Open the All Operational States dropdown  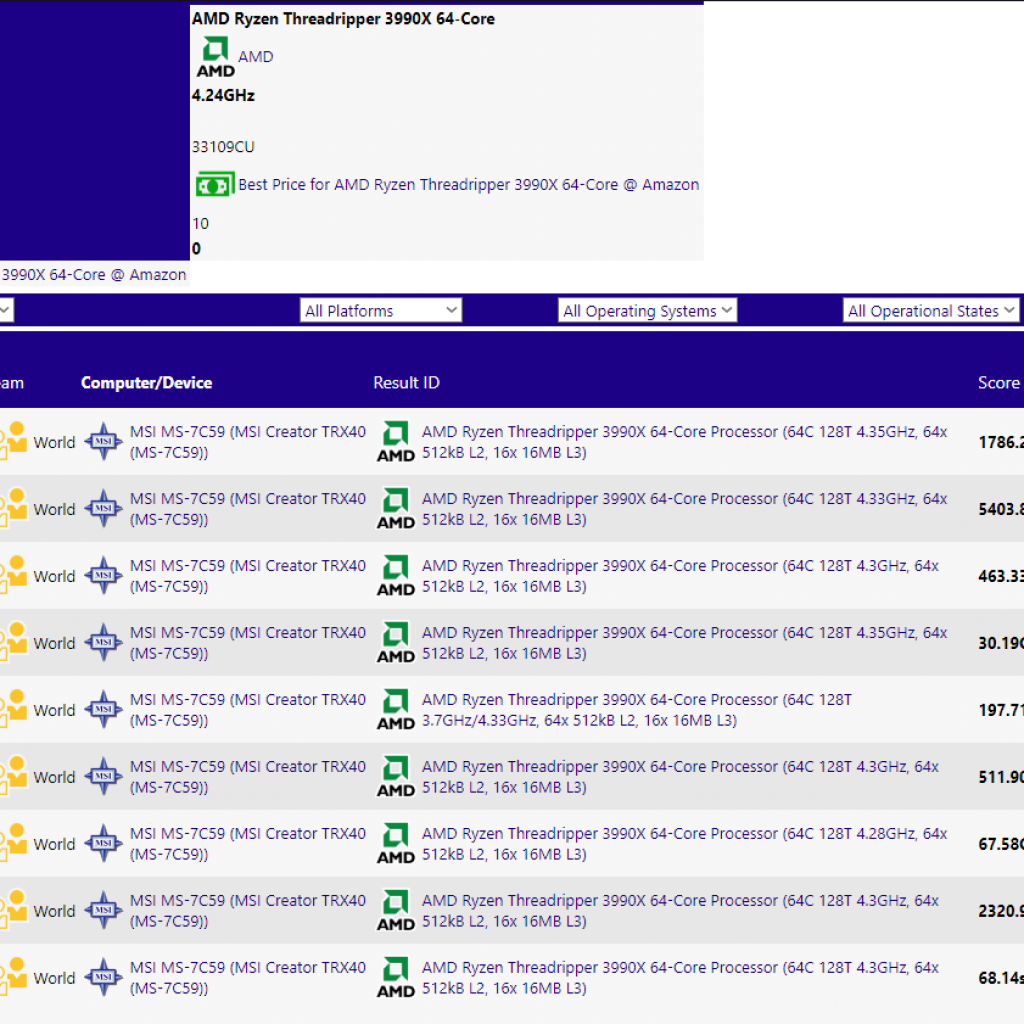click(931, 310)
